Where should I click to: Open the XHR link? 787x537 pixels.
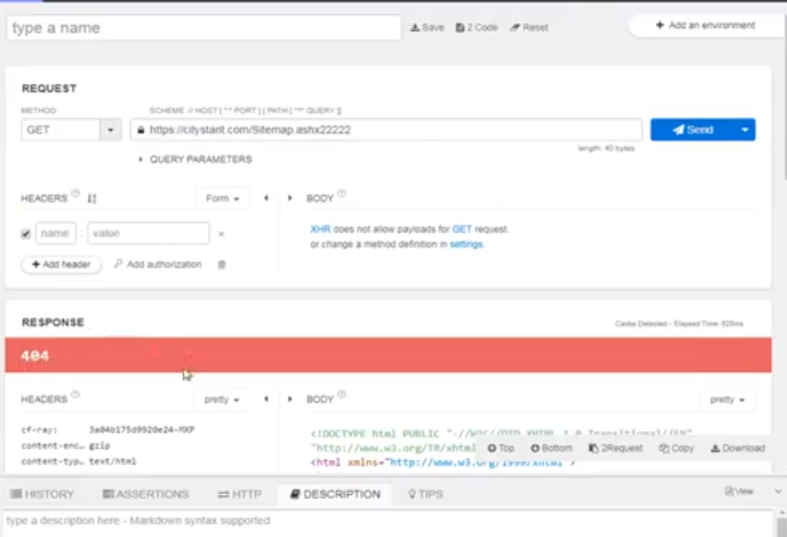[320, 229]
